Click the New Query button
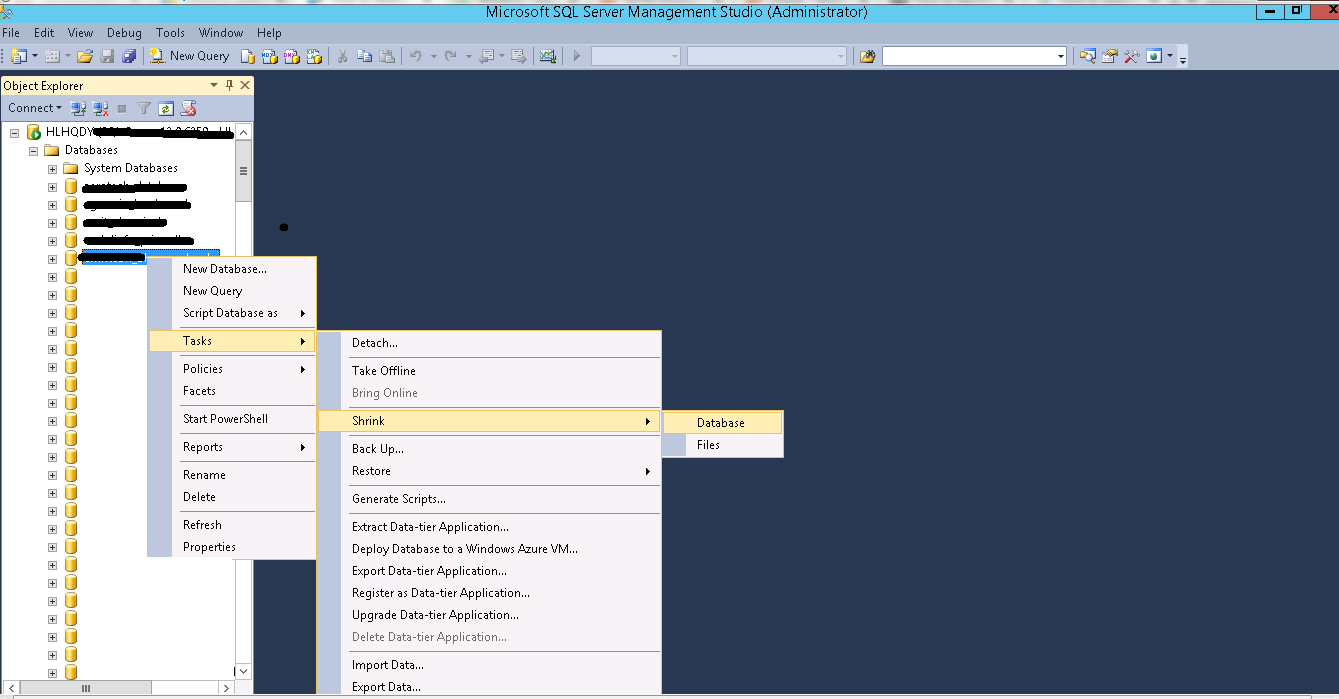This screenshot has height=699, width=1339. [189, 56]
